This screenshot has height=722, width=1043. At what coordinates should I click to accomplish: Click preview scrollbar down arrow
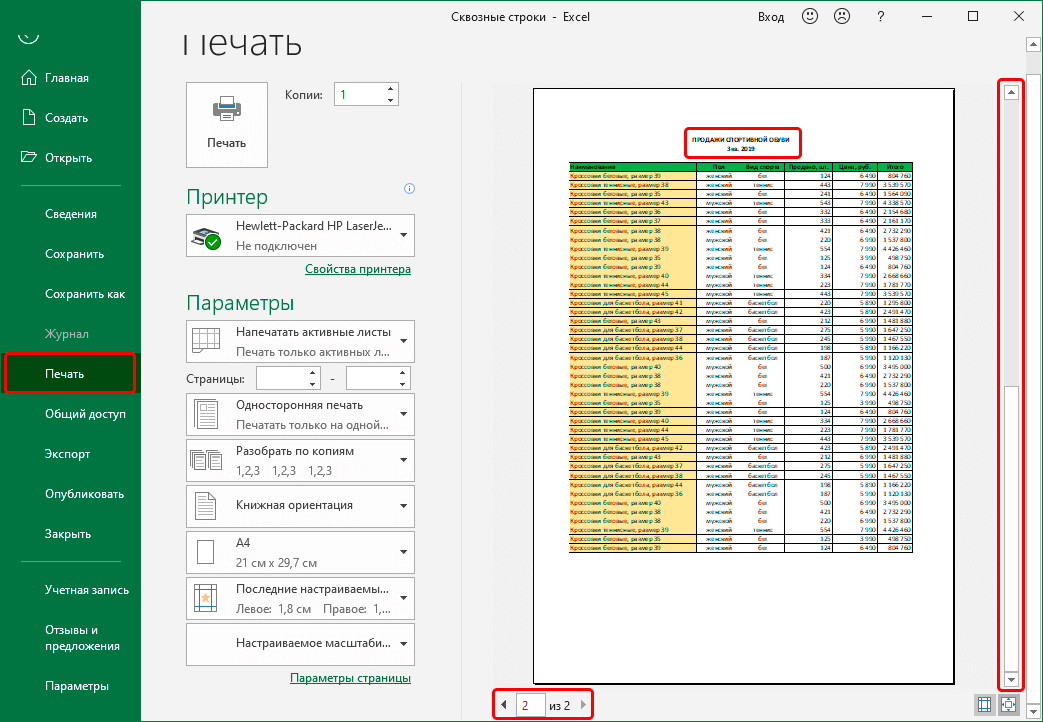click(x=1011, y=679)
